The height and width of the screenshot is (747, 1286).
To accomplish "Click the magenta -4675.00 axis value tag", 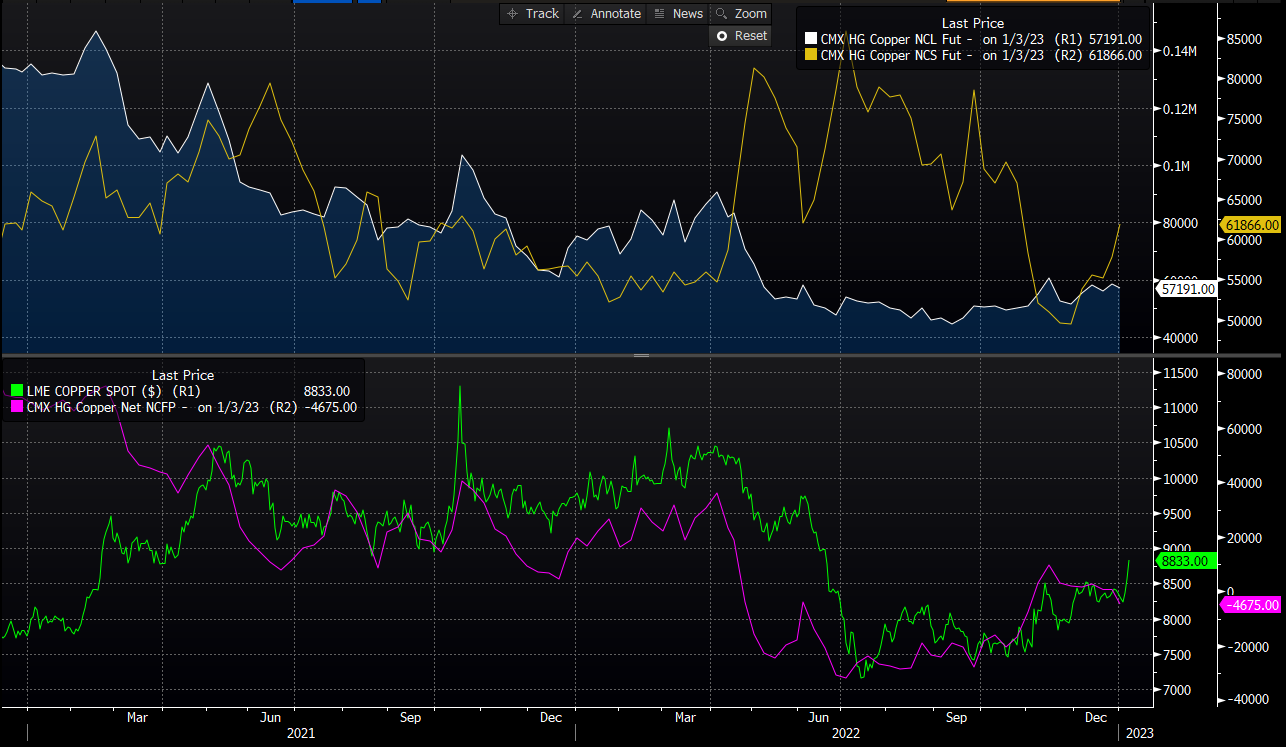I will pos(1251,605).
